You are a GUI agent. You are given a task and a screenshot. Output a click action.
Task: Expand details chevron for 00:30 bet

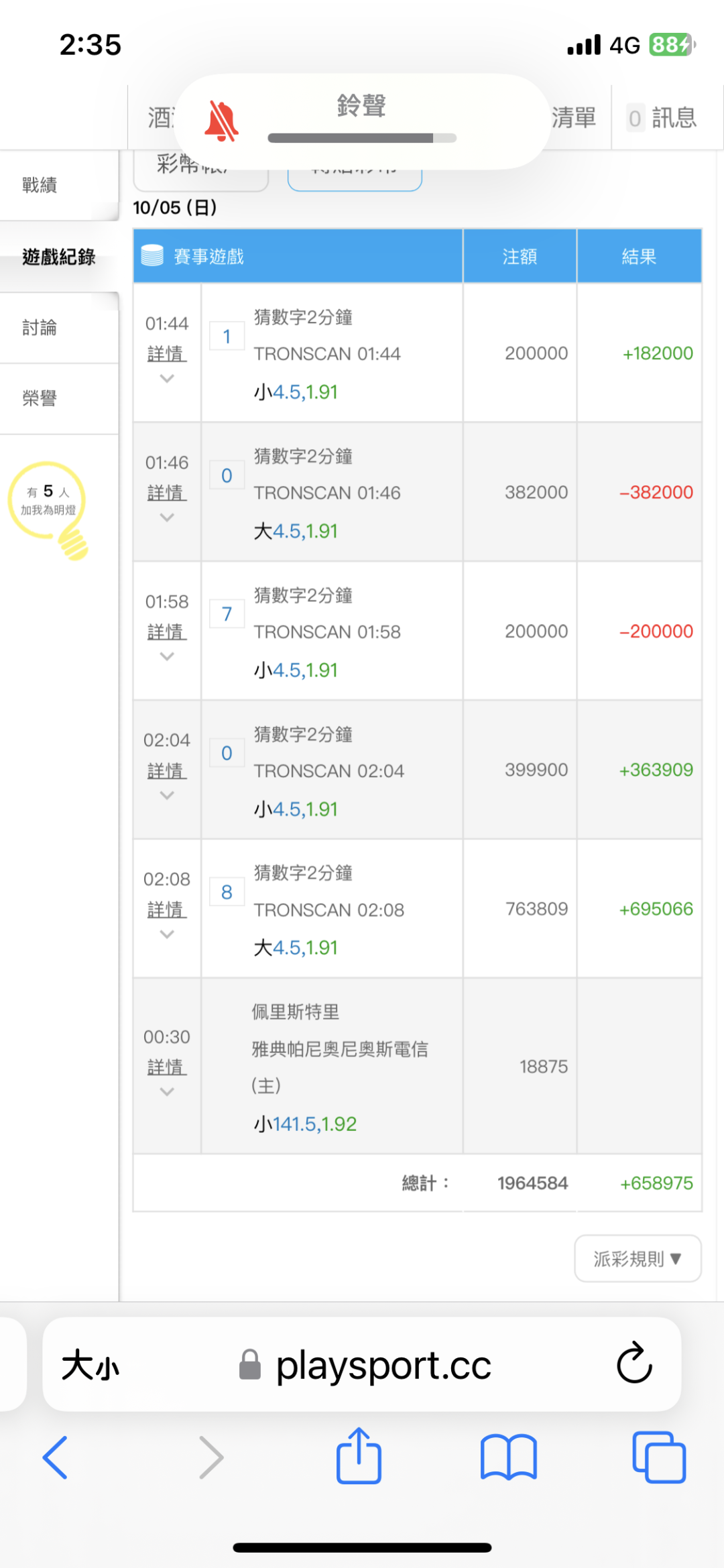(x=167, y=1092)
